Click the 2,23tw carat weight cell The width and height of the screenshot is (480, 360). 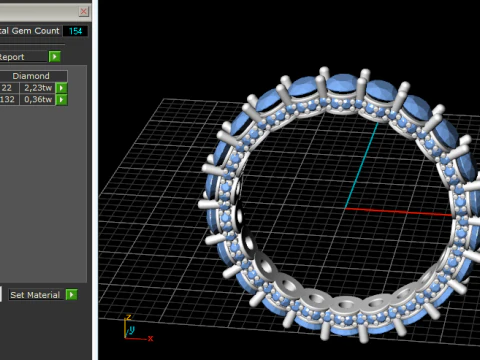coord(38,88)
